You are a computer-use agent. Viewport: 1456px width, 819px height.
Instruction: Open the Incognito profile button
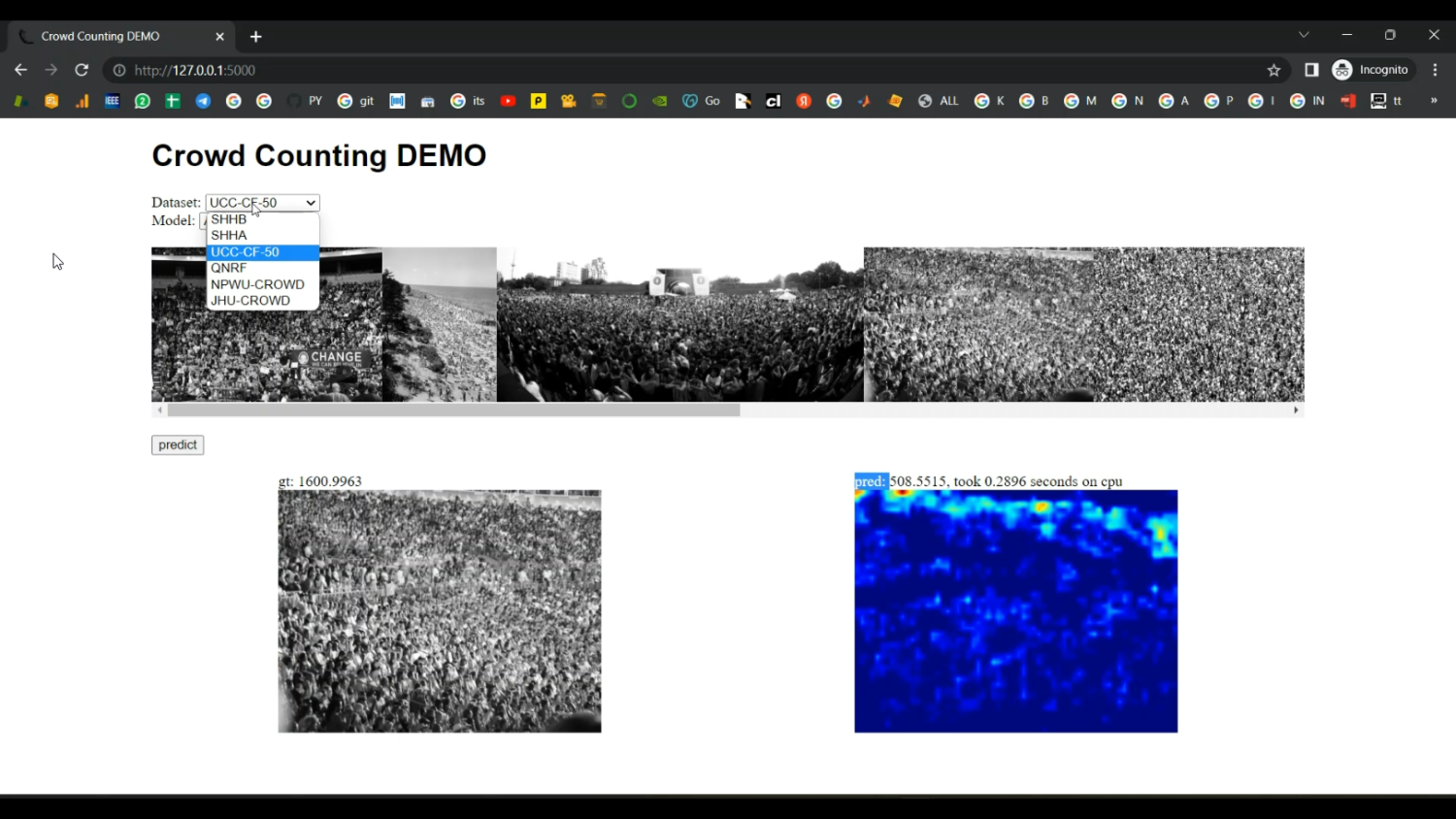pyautogui.click(x=1371, y=70)
